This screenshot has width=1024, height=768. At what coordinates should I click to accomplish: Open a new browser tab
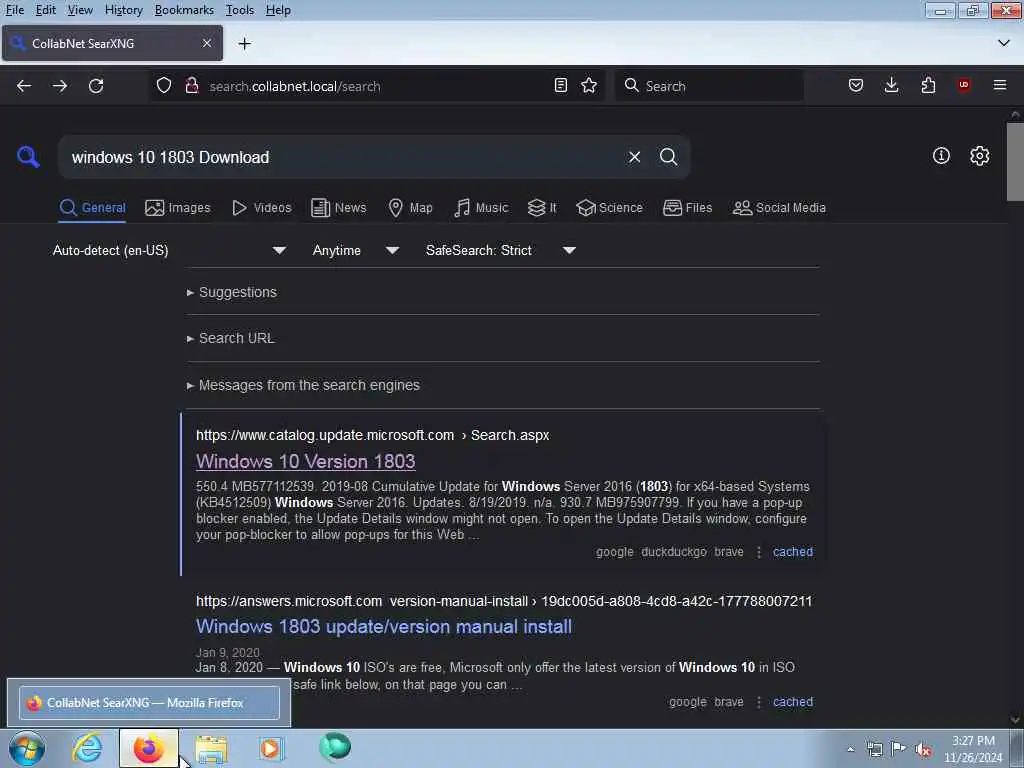(x=245, y=44)
